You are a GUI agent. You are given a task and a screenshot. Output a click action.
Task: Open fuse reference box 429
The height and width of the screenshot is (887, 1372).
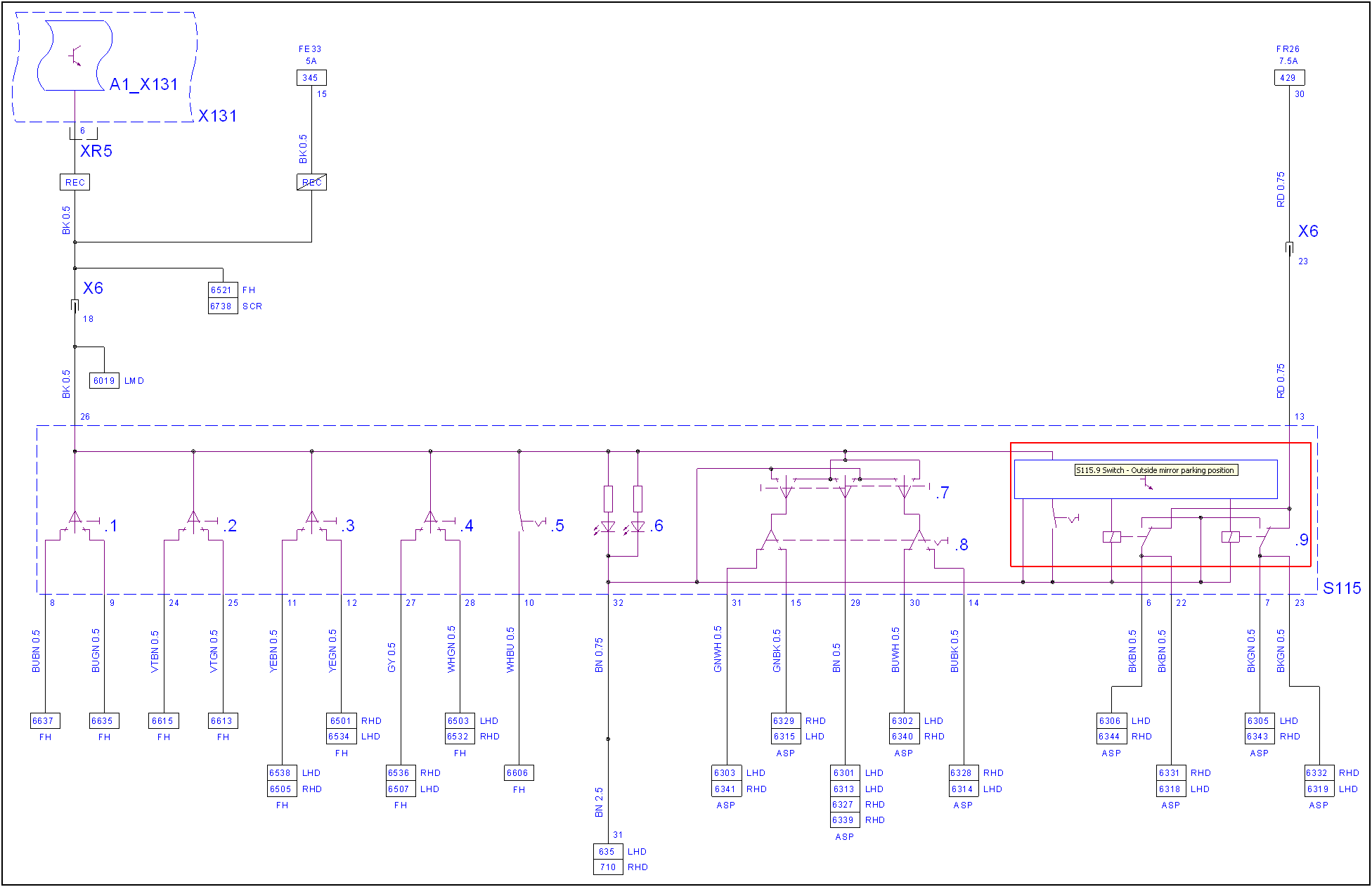[x=1288, y=78]
